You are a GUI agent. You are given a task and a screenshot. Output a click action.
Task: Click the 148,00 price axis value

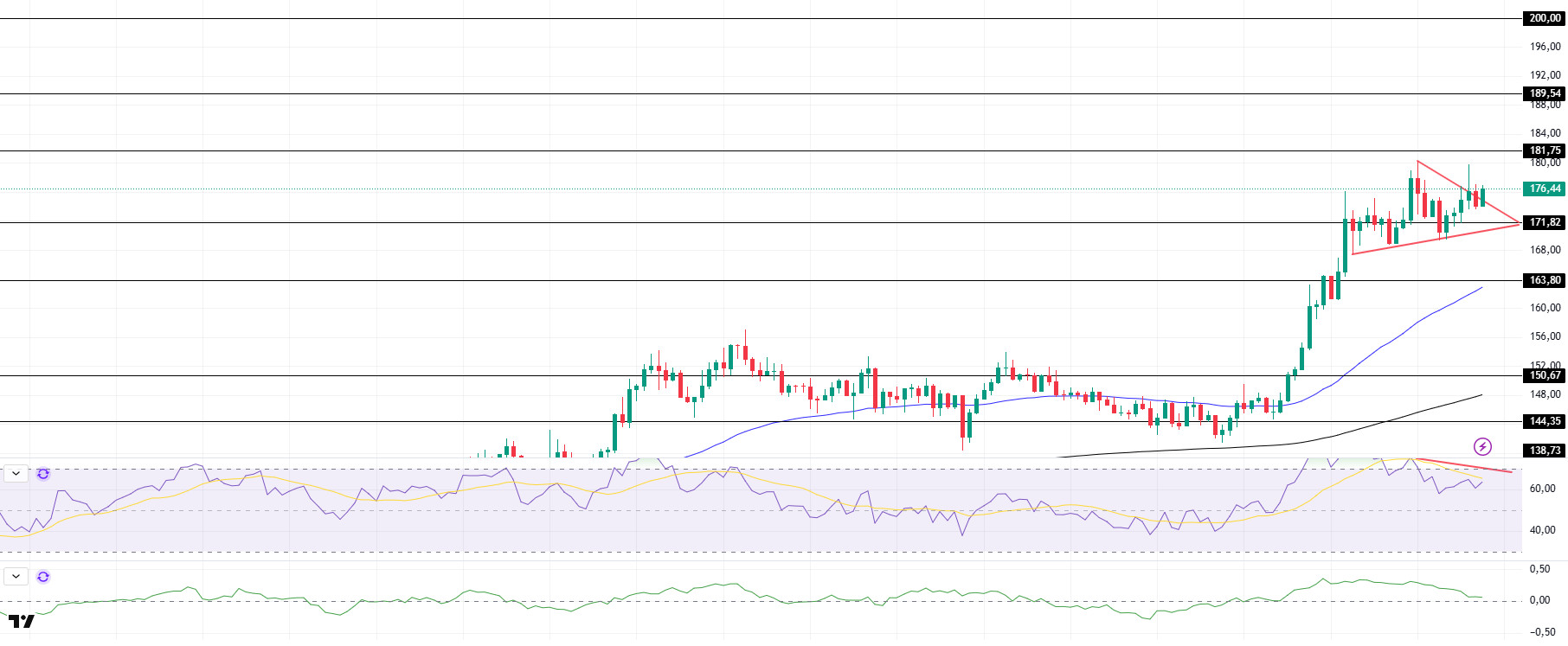pyautogui.click(x=1545, y=394)
